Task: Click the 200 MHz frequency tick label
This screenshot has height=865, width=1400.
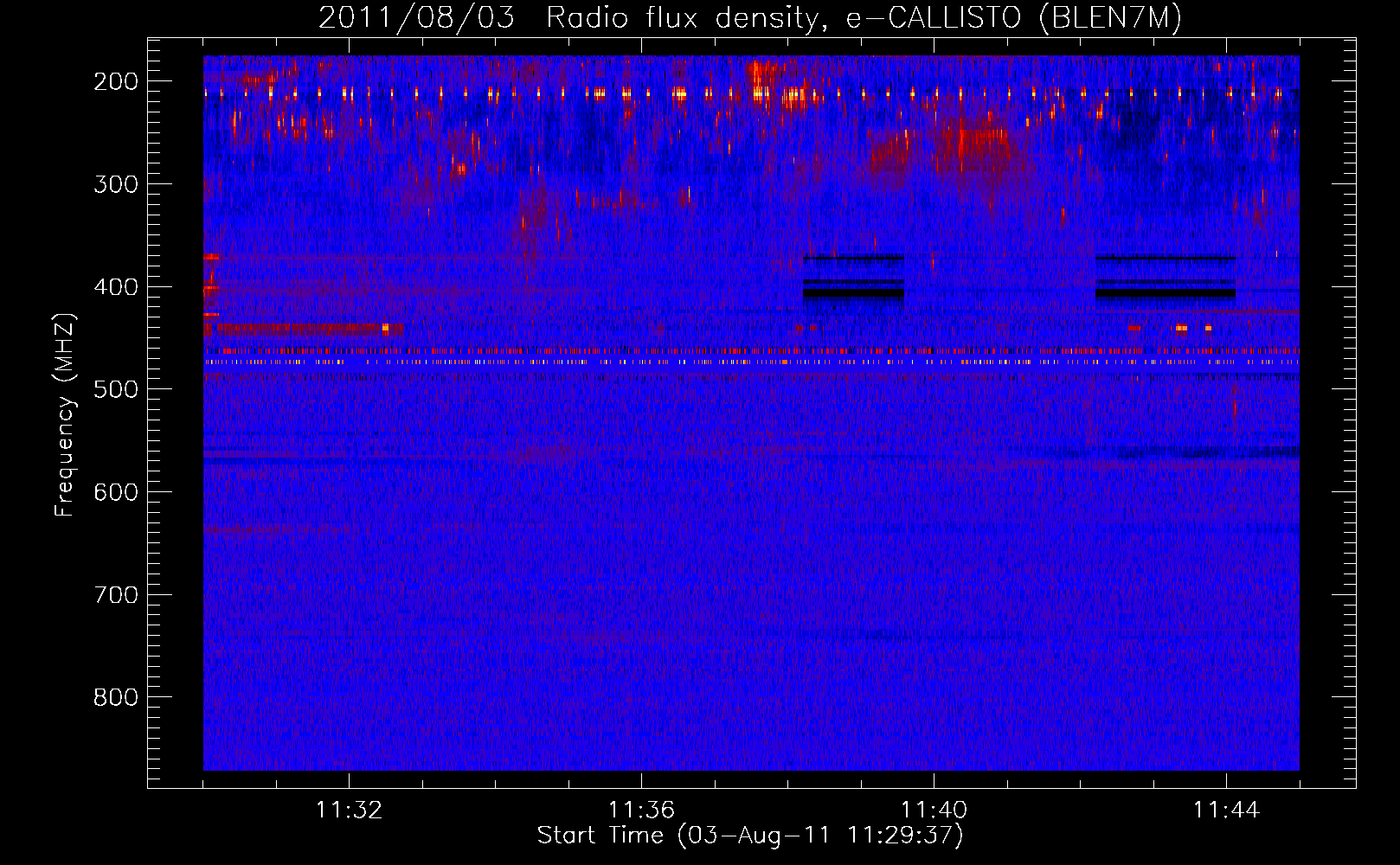Action: click(x=115, y=81)
